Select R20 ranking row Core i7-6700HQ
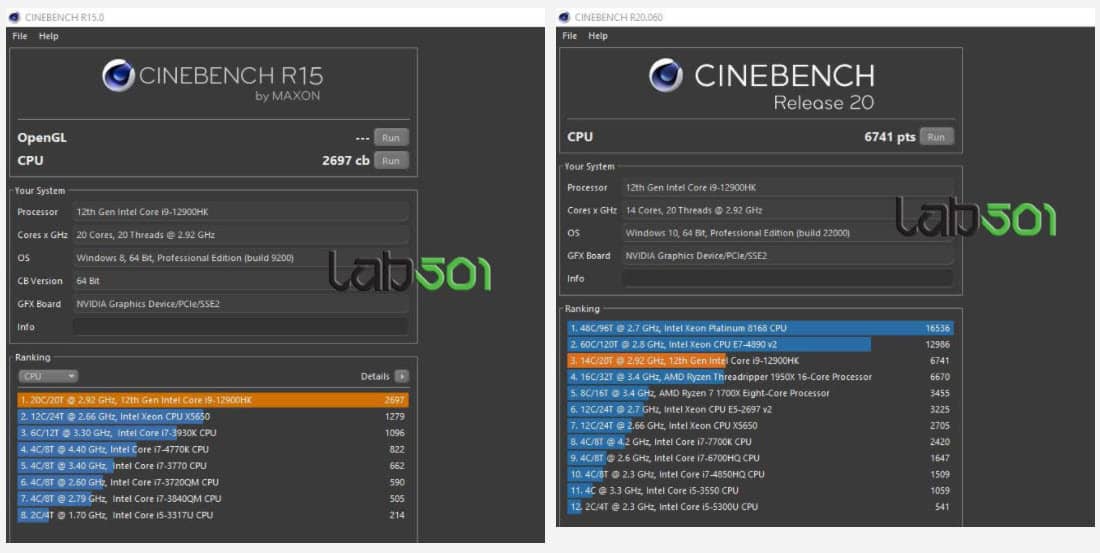 760,458
